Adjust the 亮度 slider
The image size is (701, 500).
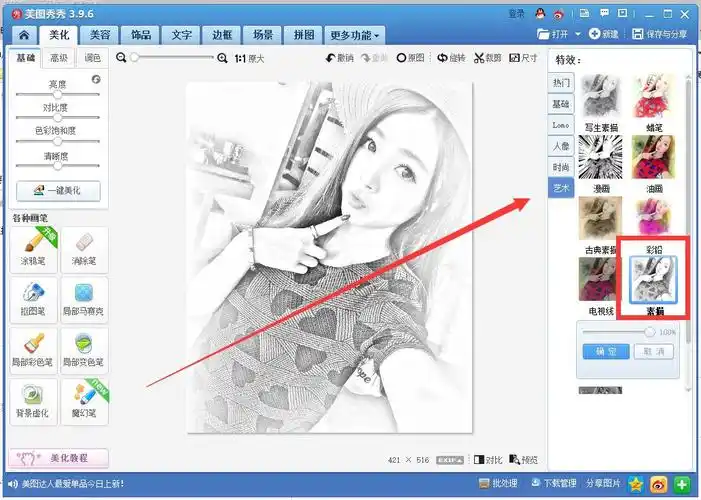pos(58,94)
